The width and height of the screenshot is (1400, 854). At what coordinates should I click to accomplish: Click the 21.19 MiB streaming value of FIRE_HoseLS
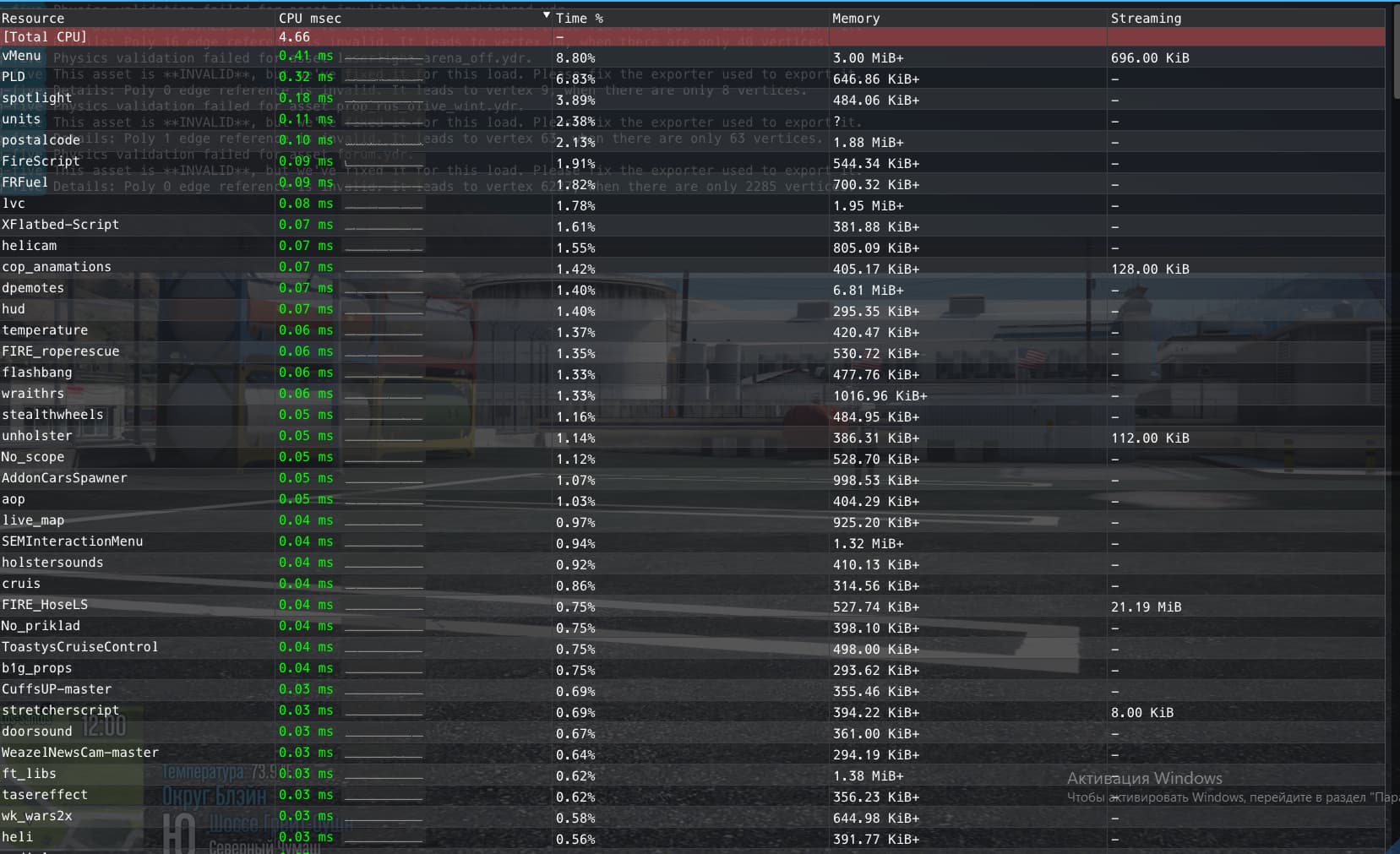point(1145,607)
